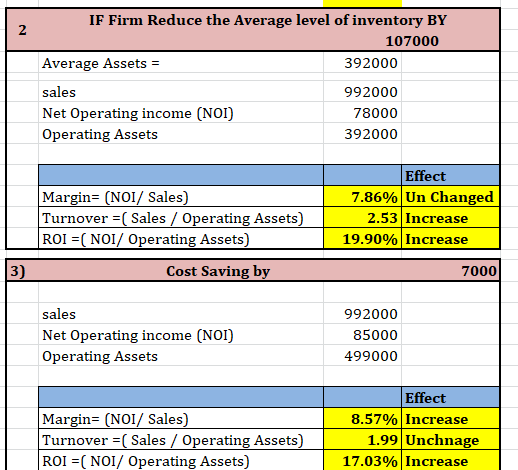This screenshot has height=470, width=518.
Task: Select the Effect header in section 3
Action: 450,397
